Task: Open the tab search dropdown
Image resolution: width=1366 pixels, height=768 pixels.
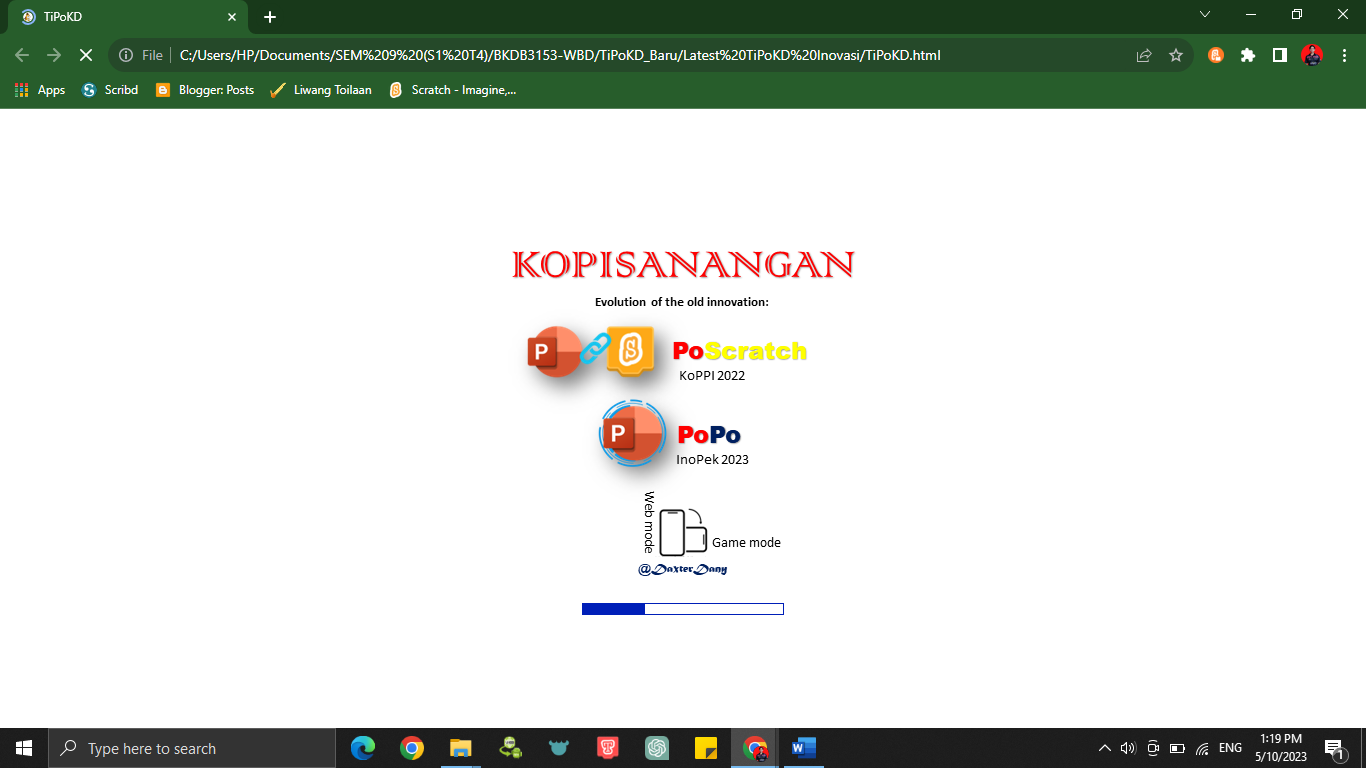Action: (1205, 14)
